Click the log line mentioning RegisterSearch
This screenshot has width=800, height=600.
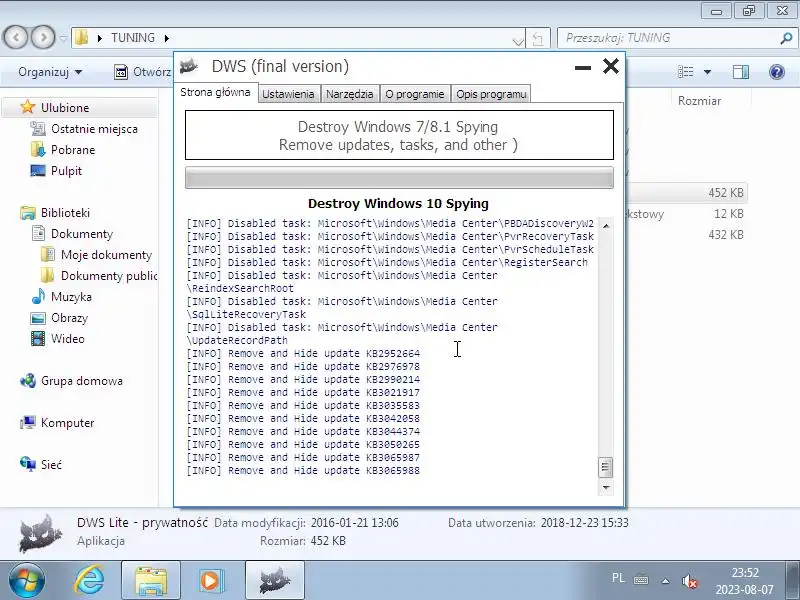pos(387,262)
